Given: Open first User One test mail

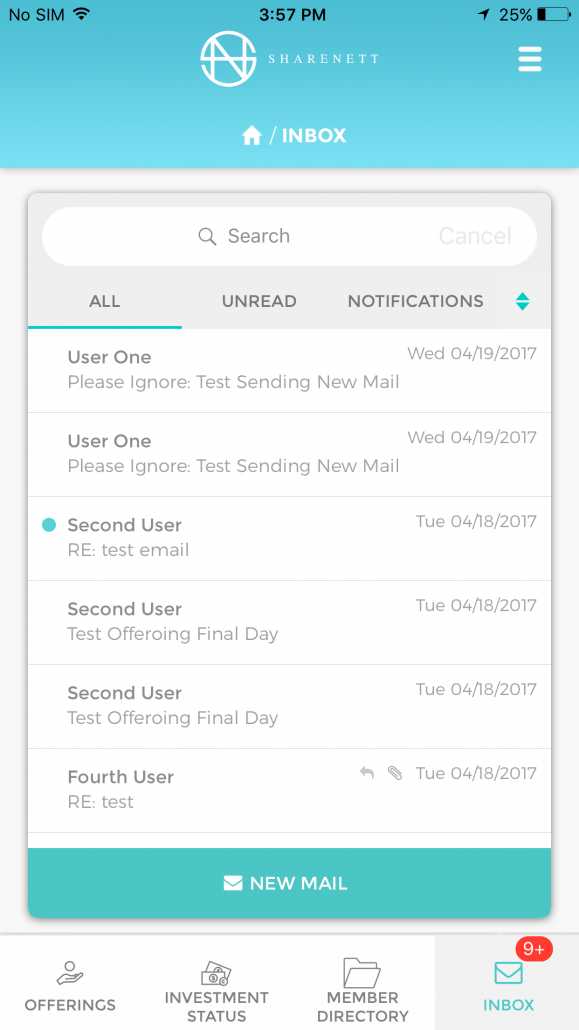Looking at the screenshot, I should [289, 370].
